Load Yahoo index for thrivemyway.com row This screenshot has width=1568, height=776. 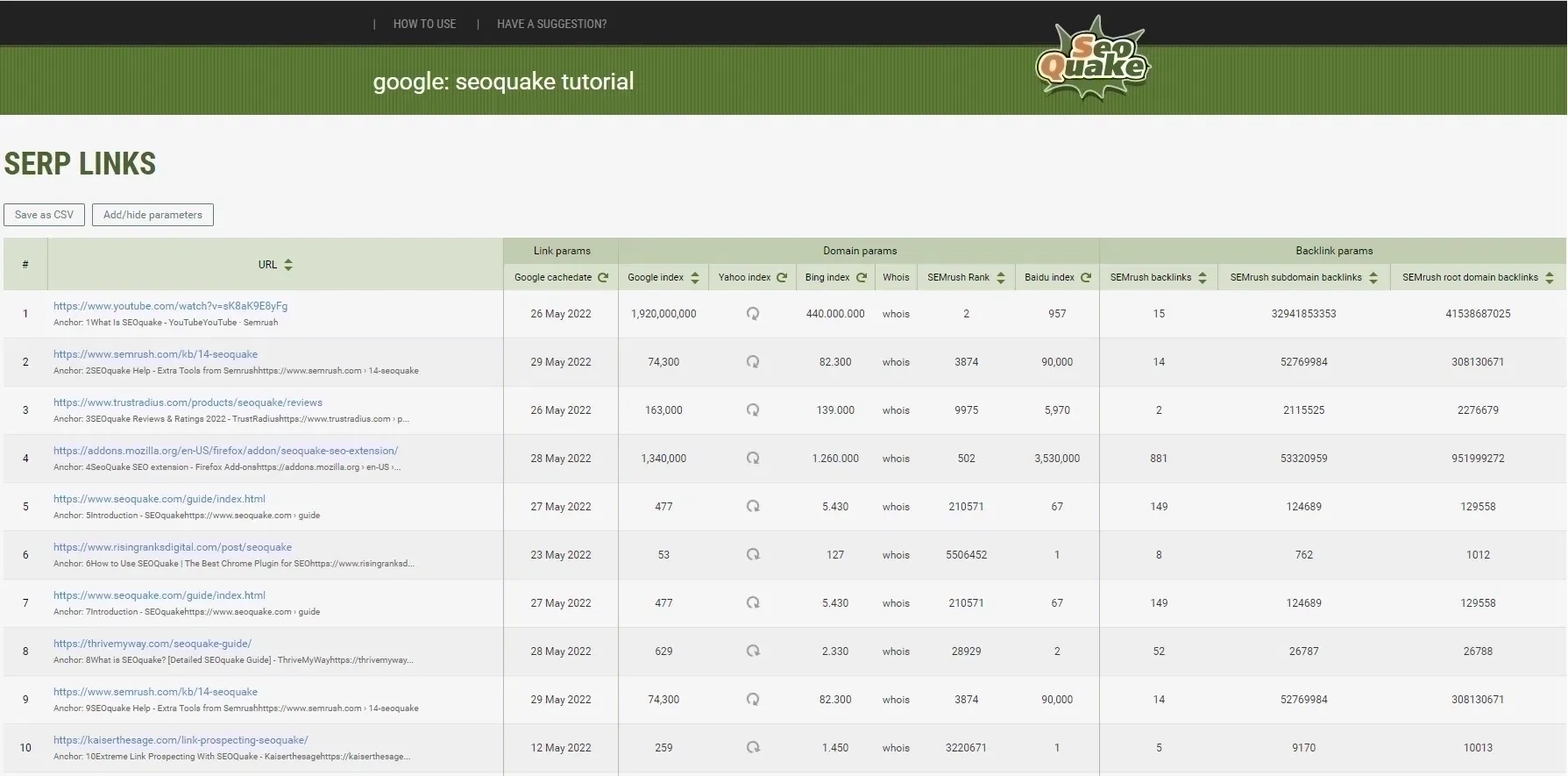click(752, 651)
